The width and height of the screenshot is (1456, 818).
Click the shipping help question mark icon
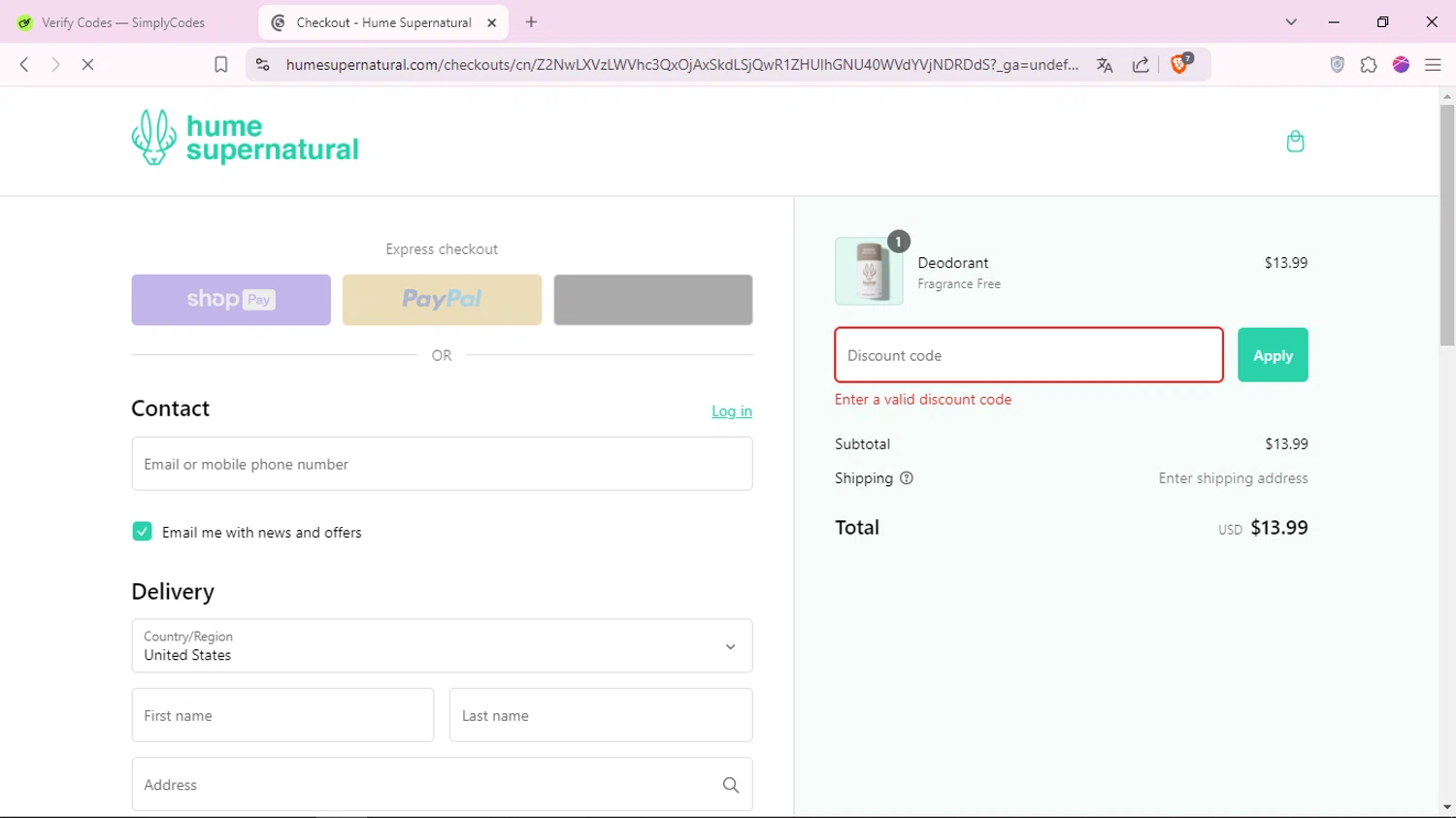907,478
